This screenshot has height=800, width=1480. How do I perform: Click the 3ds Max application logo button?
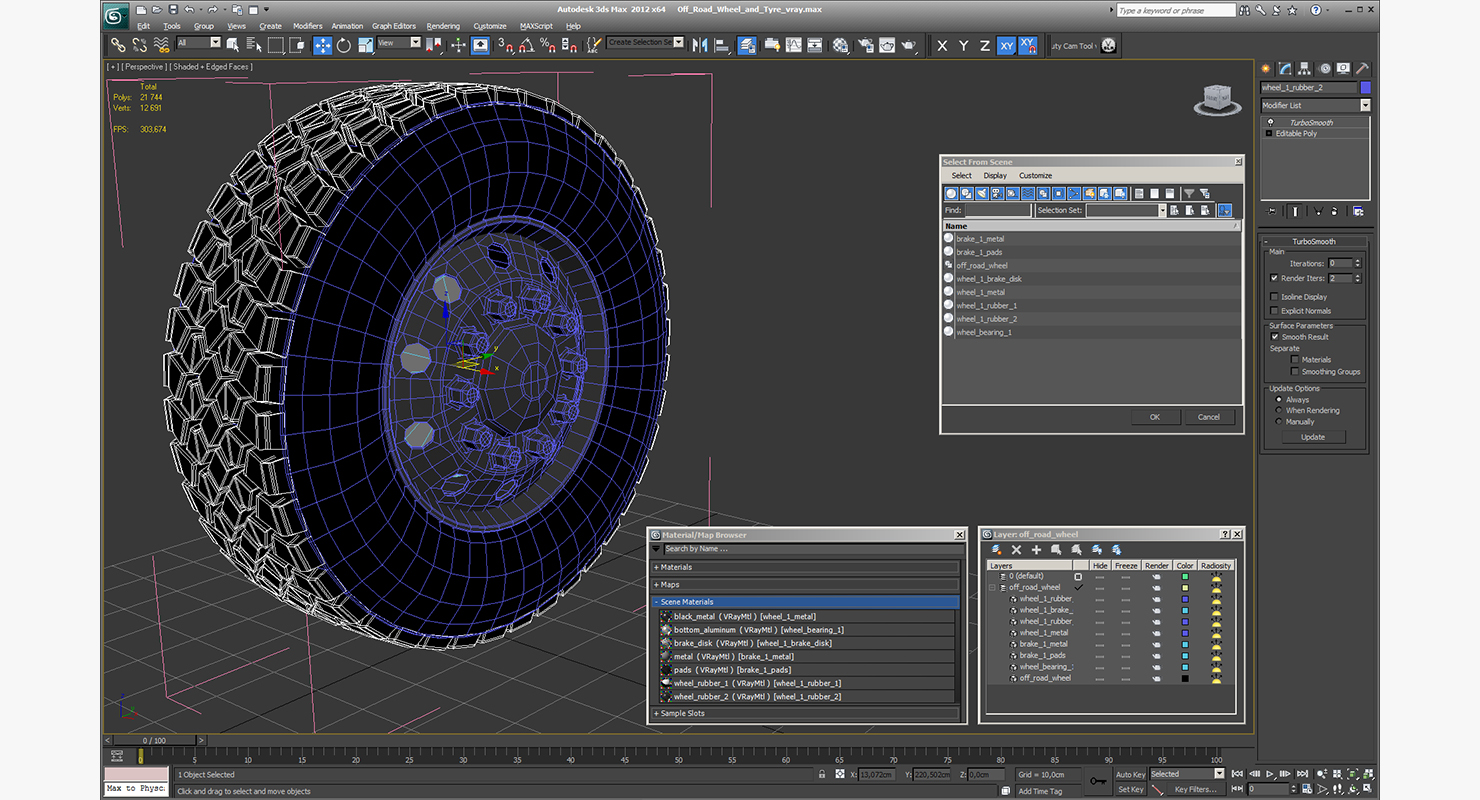point(116,15)
